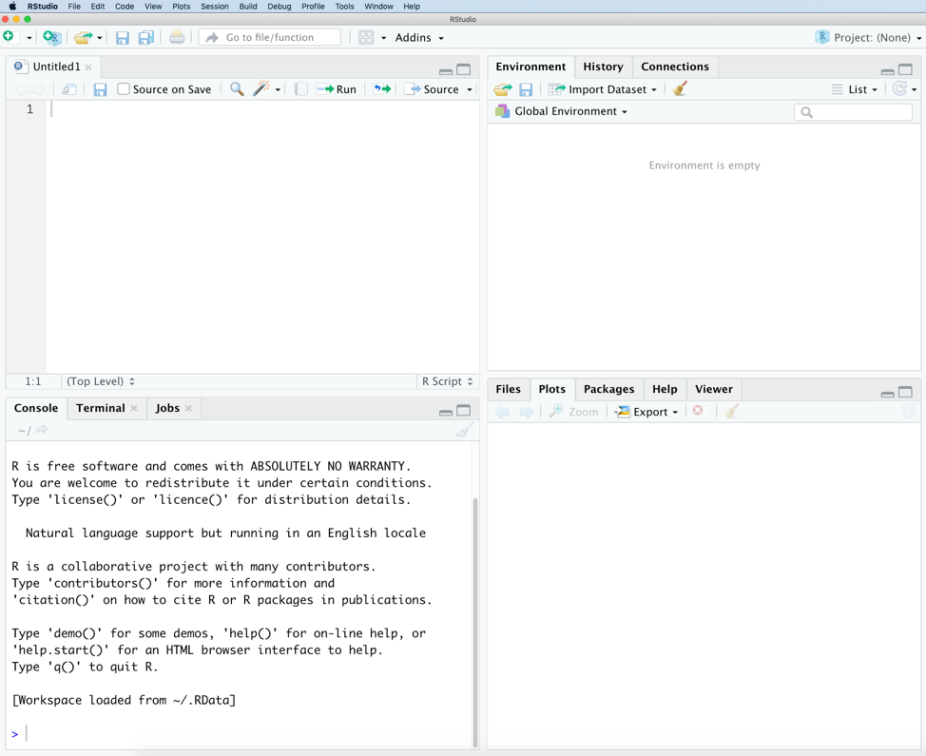Maximize the Console pane

[x=464, y=410]
